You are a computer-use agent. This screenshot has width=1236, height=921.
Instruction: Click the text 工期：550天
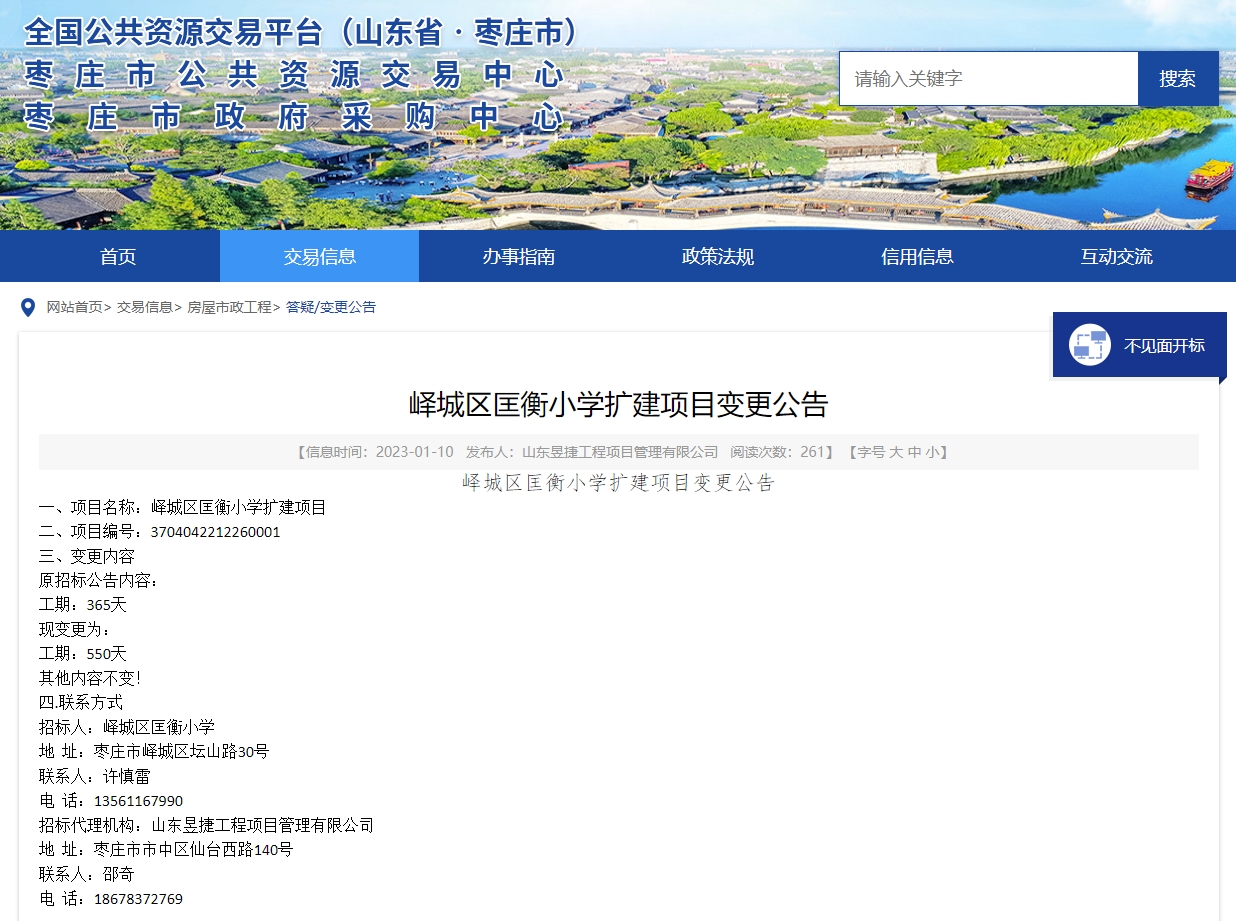(83, 654)
